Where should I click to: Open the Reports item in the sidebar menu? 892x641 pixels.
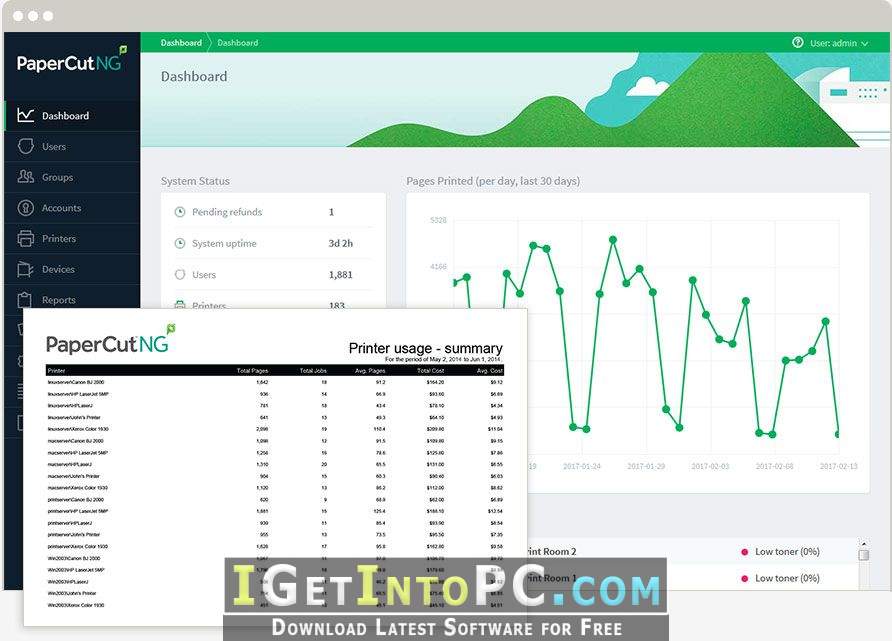[72, 300]
